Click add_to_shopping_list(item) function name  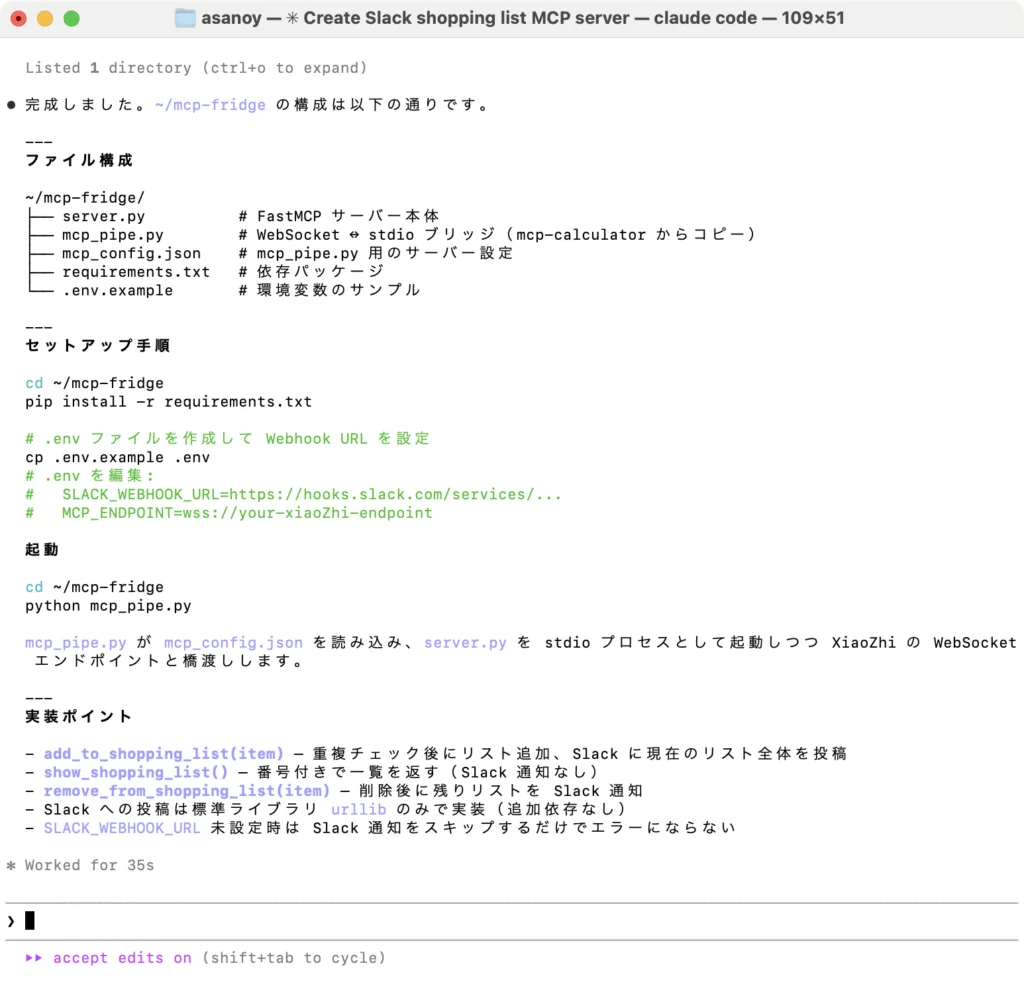point(164,754)
